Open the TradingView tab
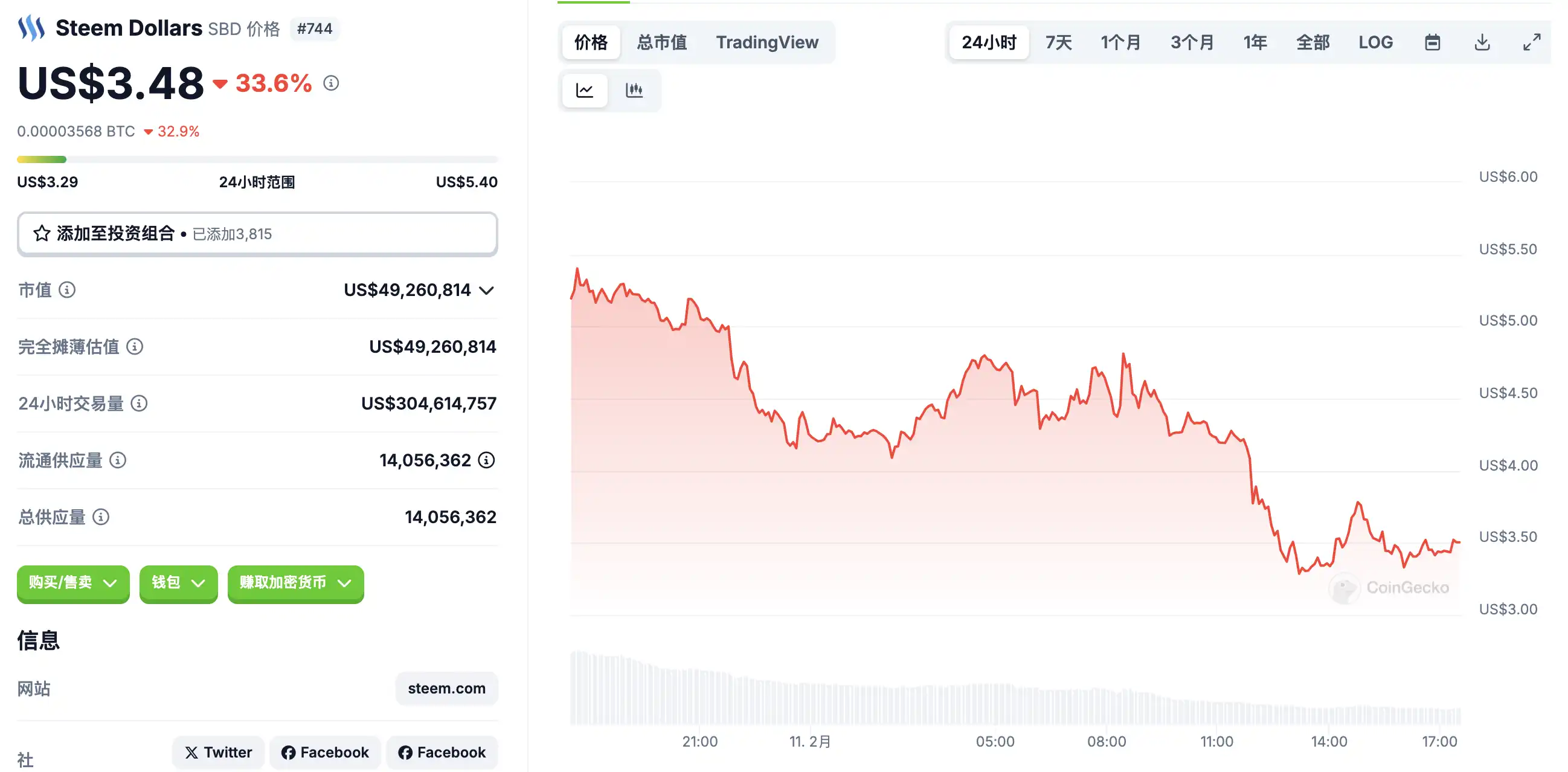The height and width of the screenshot is (772, 1568). [x=766, y=42]
